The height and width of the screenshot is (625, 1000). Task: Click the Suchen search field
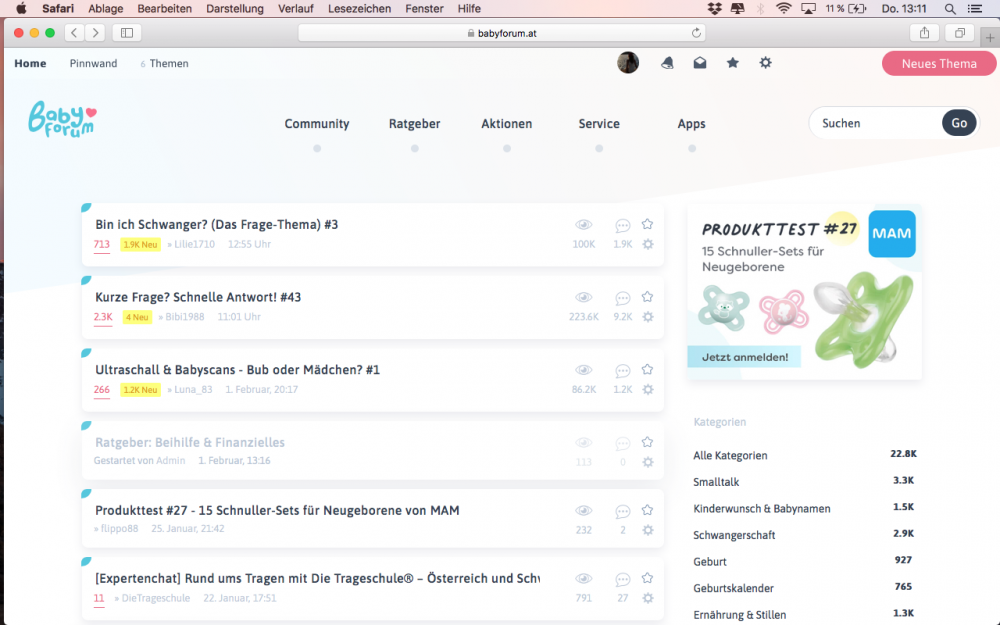[877, 123]
